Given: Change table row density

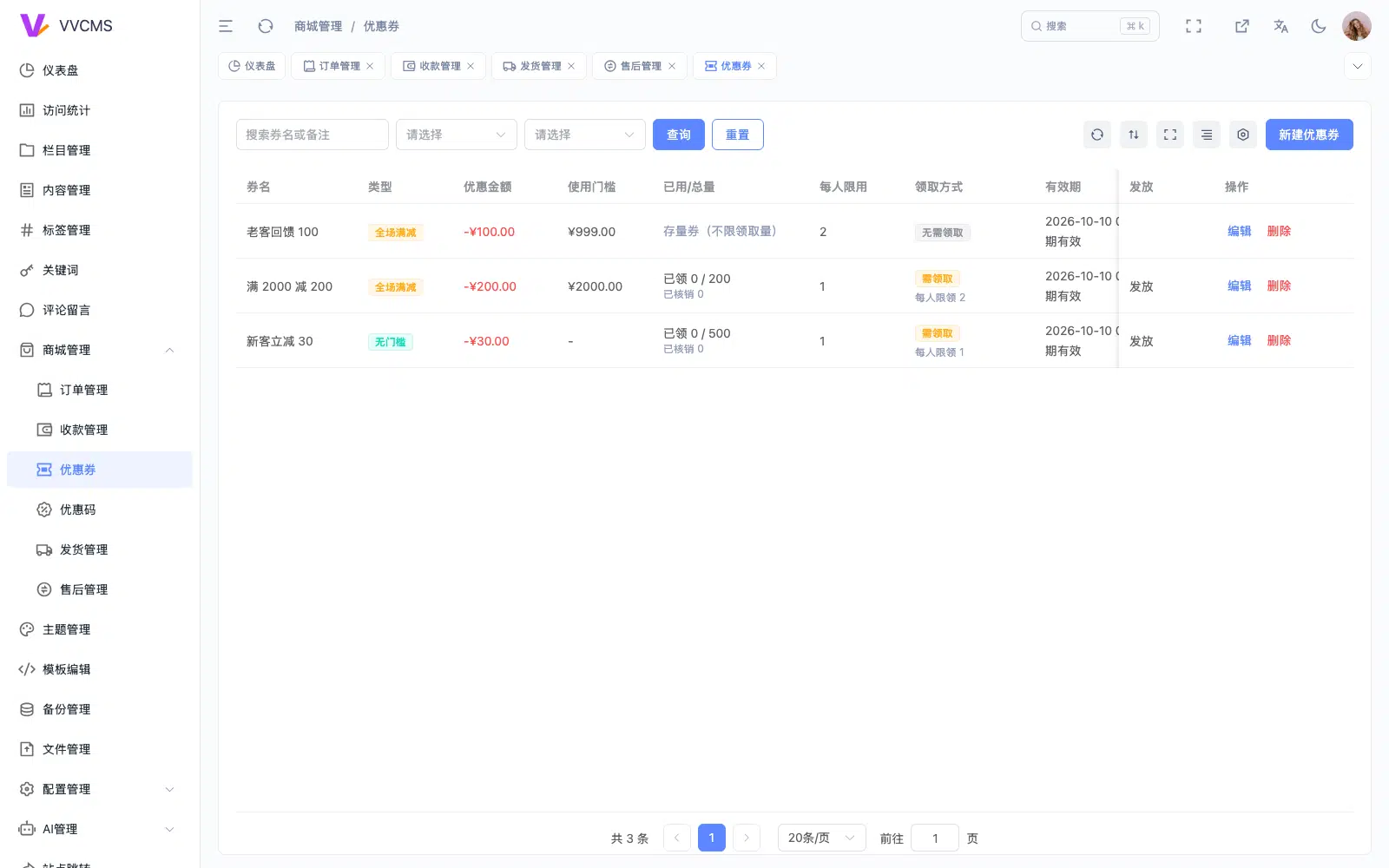Looking at the screenshot, I should click(1207, 135).
